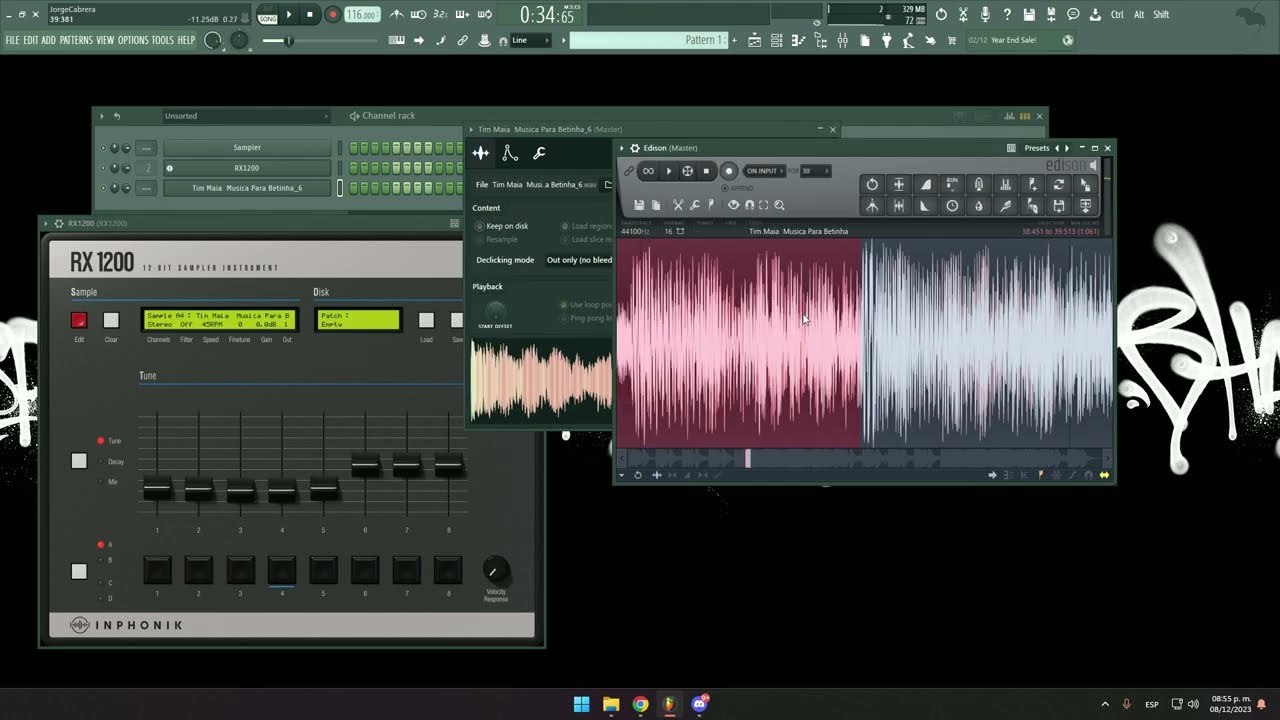The height and width of the screenshot is (720, 1280).
Task: Click the Edison fade out ramp tool
Action: tap(925, 206)
